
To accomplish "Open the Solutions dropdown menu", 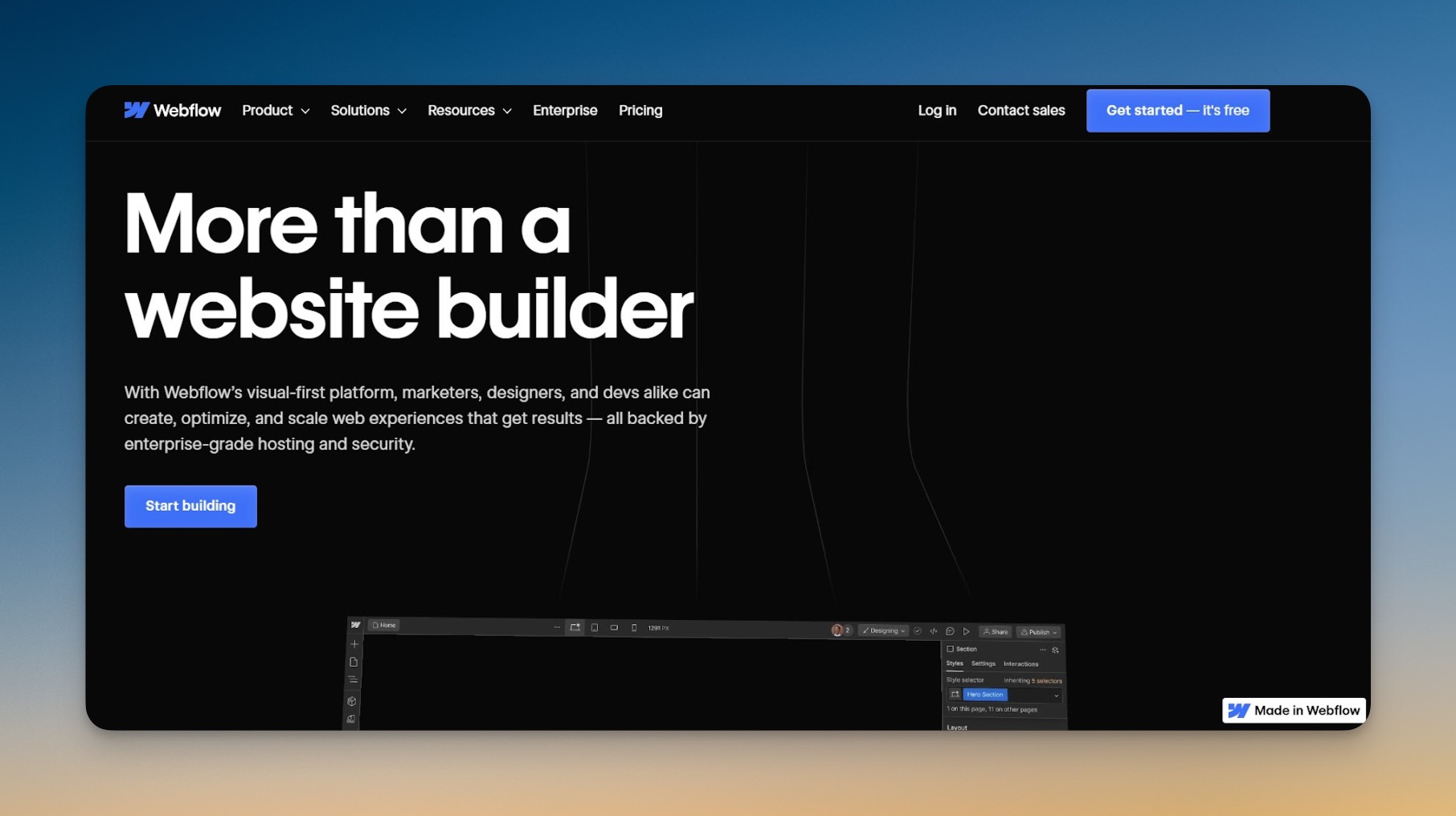I will point(368,110).
